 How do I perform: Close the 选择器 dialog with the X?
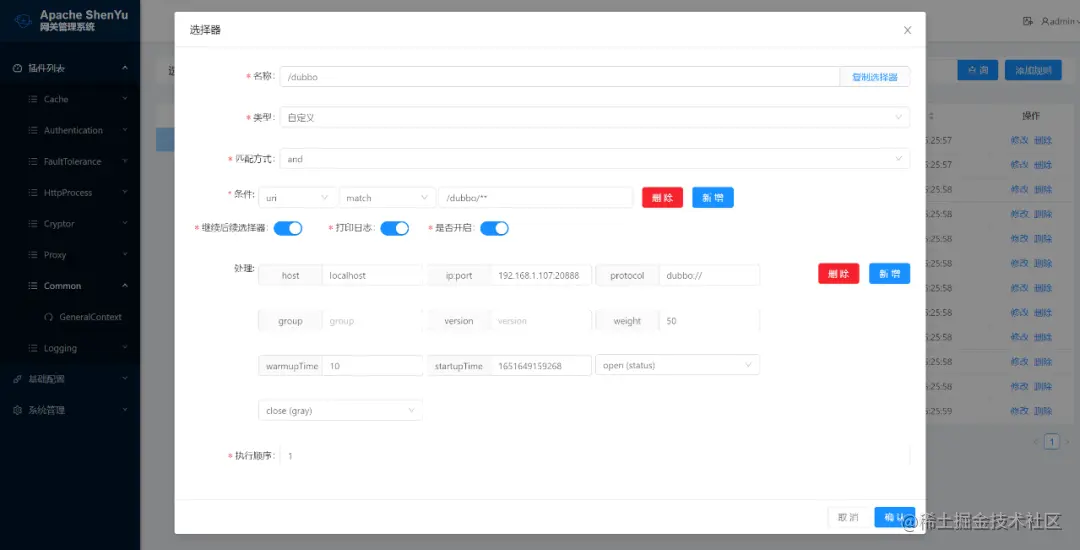907,30
